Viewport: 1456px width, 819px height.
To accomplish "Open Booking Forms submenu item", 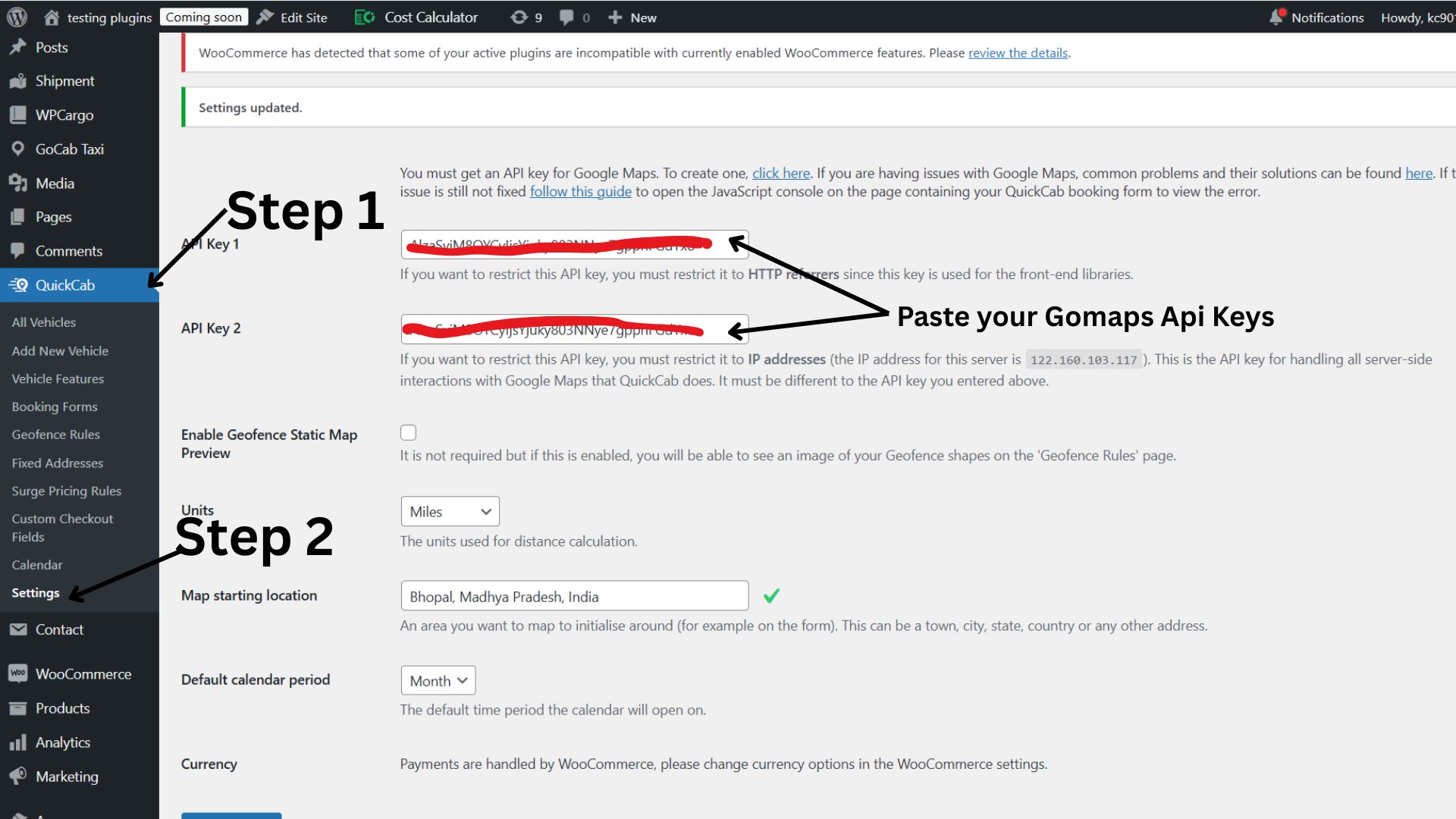I will point(55,407).
